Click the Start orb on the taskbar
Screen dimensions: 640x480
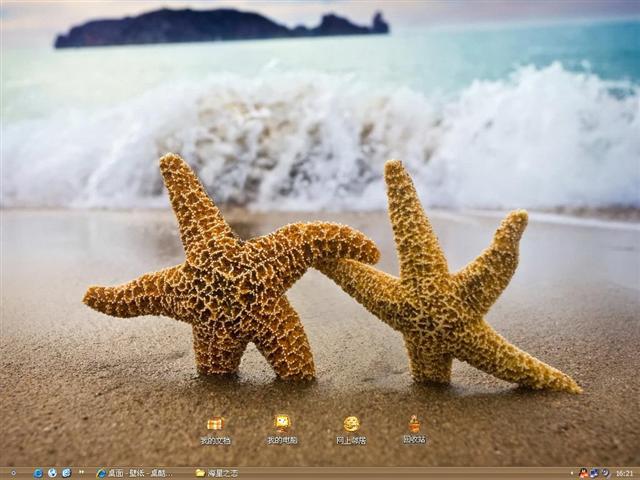coord(13,473)
